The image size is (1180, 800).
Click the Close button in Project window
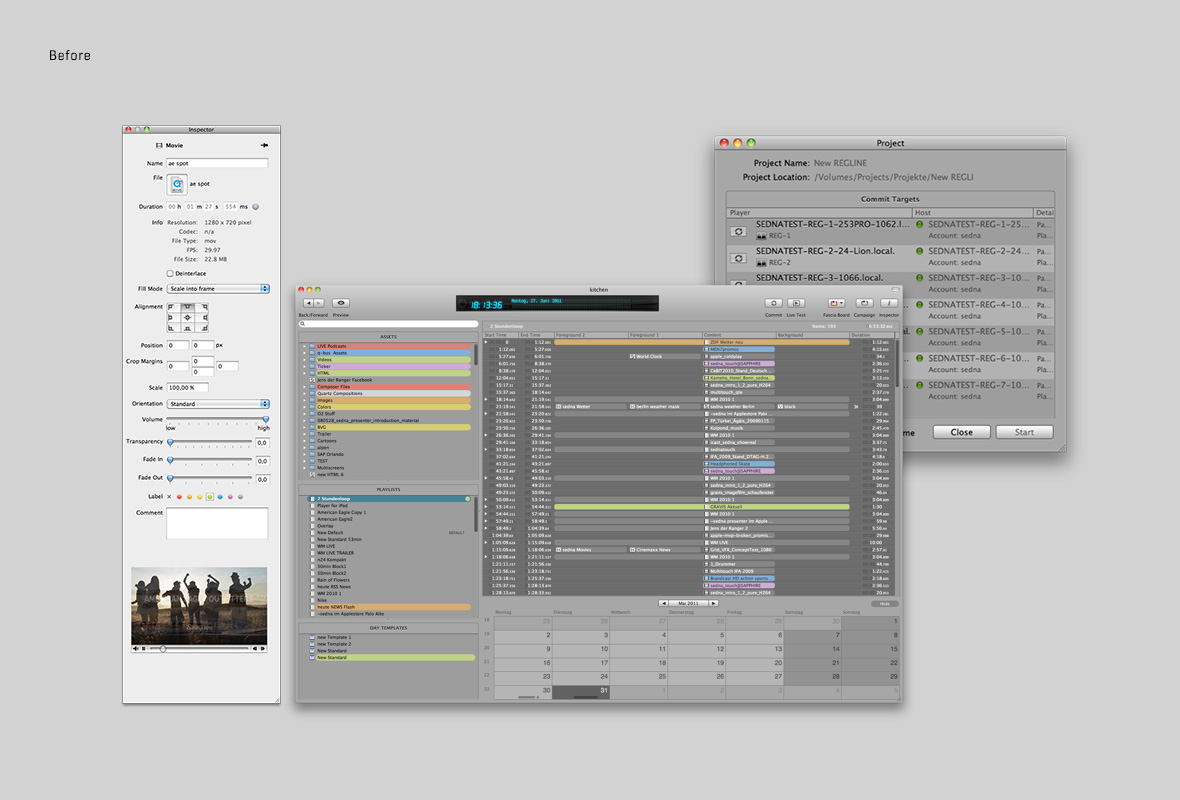point(961,432)
